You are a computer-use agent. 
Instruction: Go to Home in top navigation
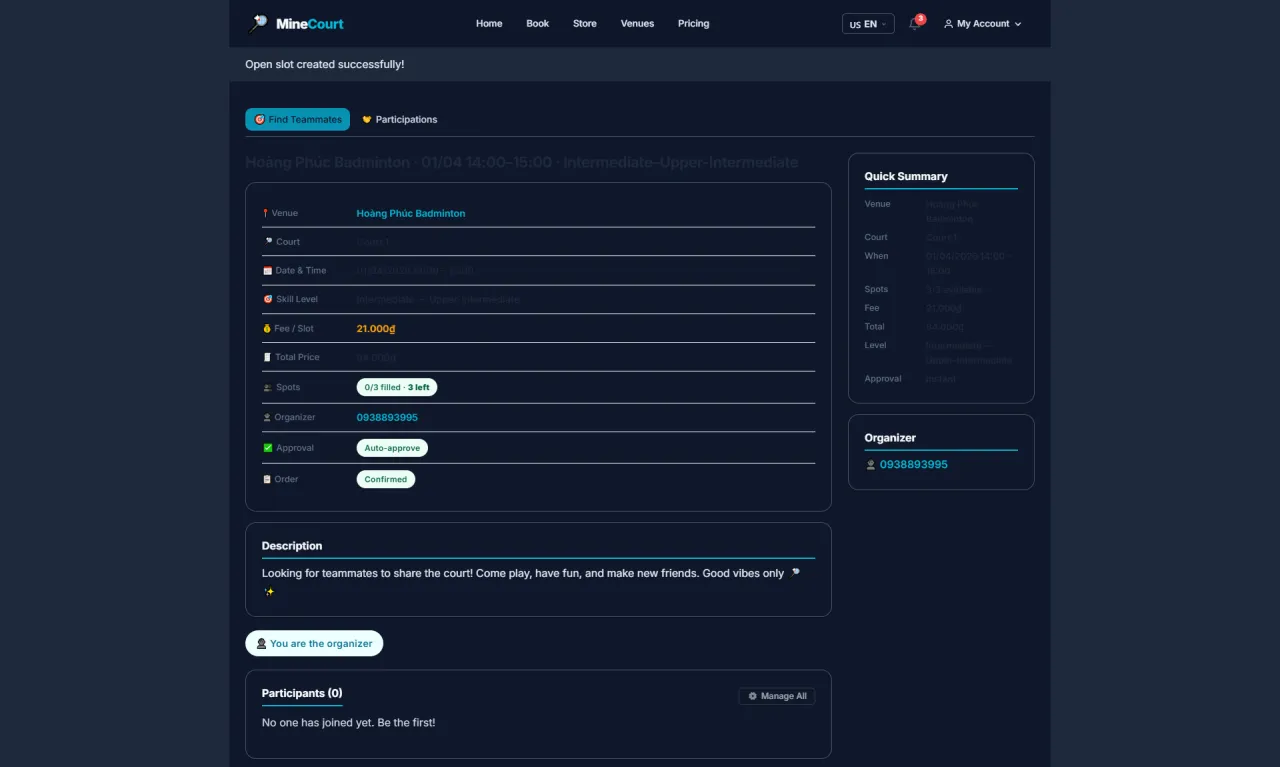[489, 24]
